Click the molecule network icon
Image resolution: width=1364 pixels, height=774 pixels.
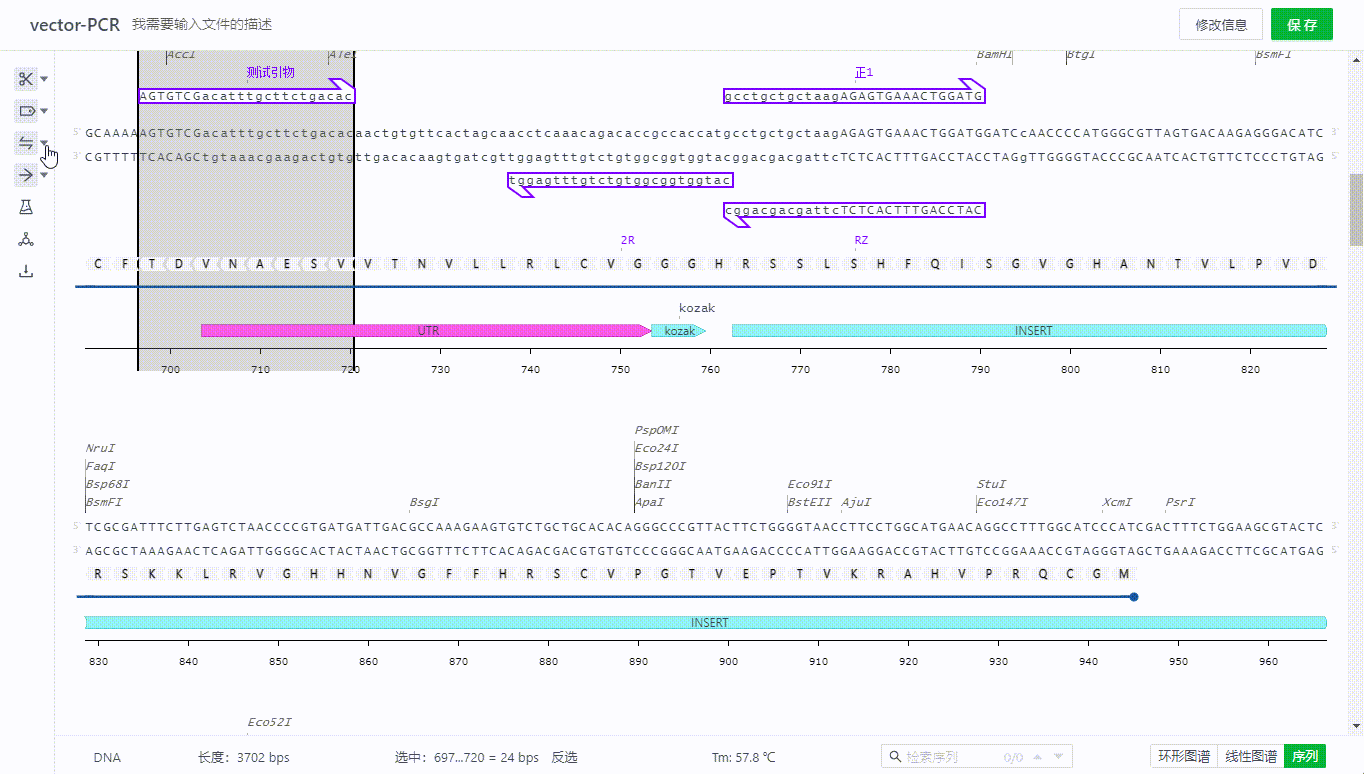[x=26, y=239]
